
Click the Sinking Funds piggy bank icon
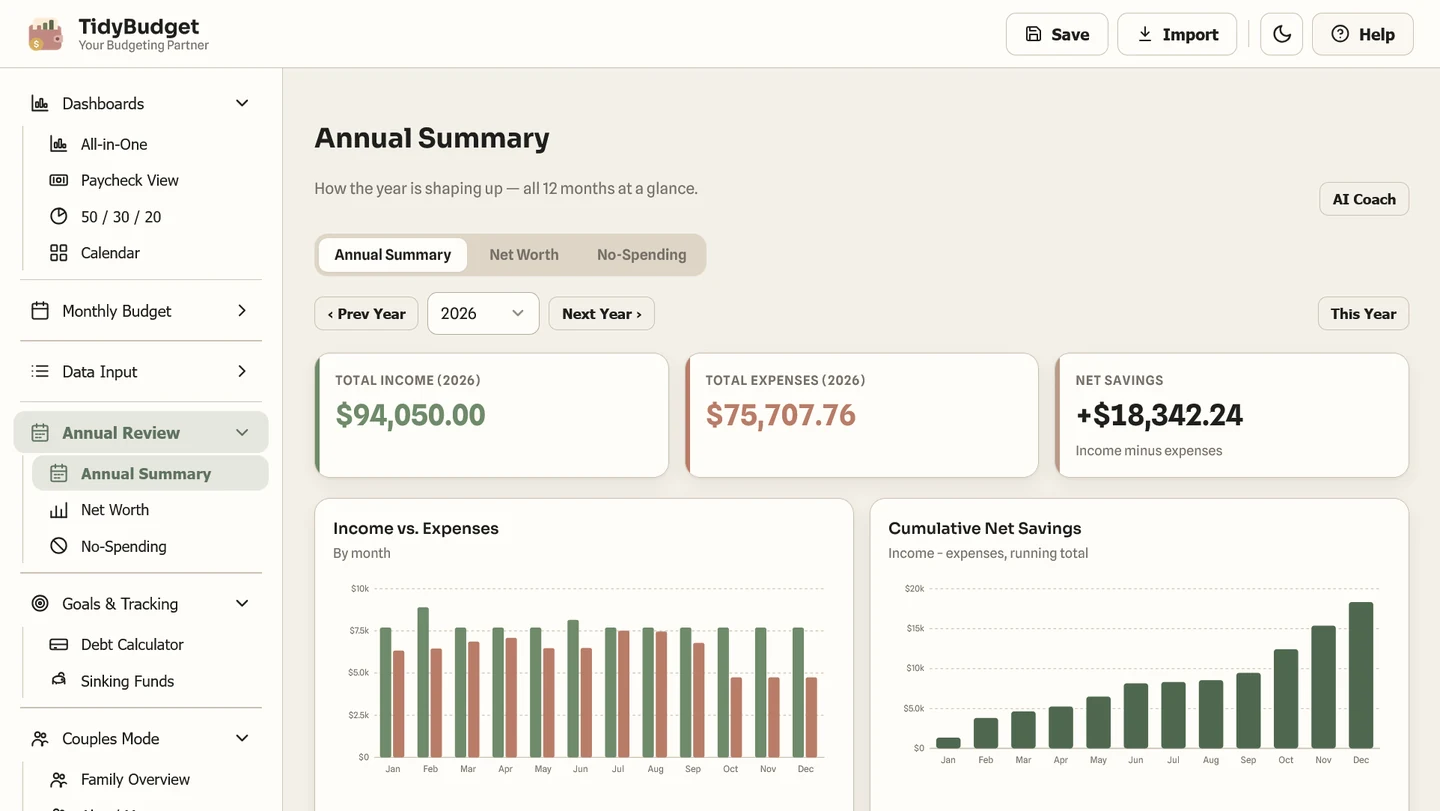pos(59,680)
